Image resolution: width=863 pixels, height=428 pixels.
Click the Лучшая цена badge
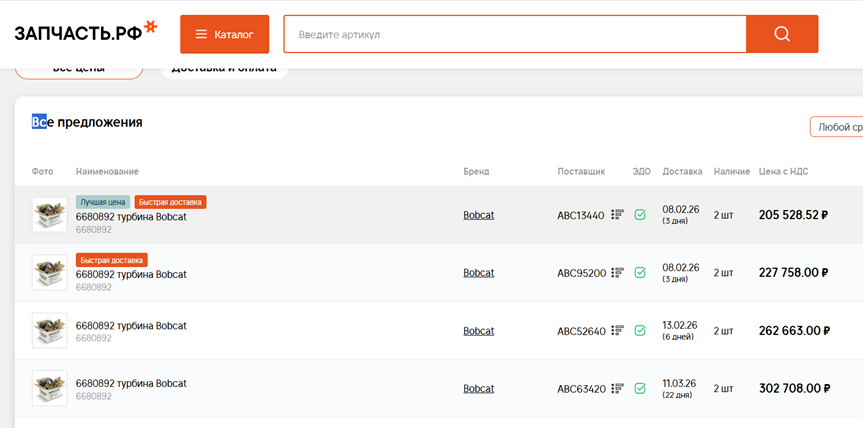[x=103, y=202]
